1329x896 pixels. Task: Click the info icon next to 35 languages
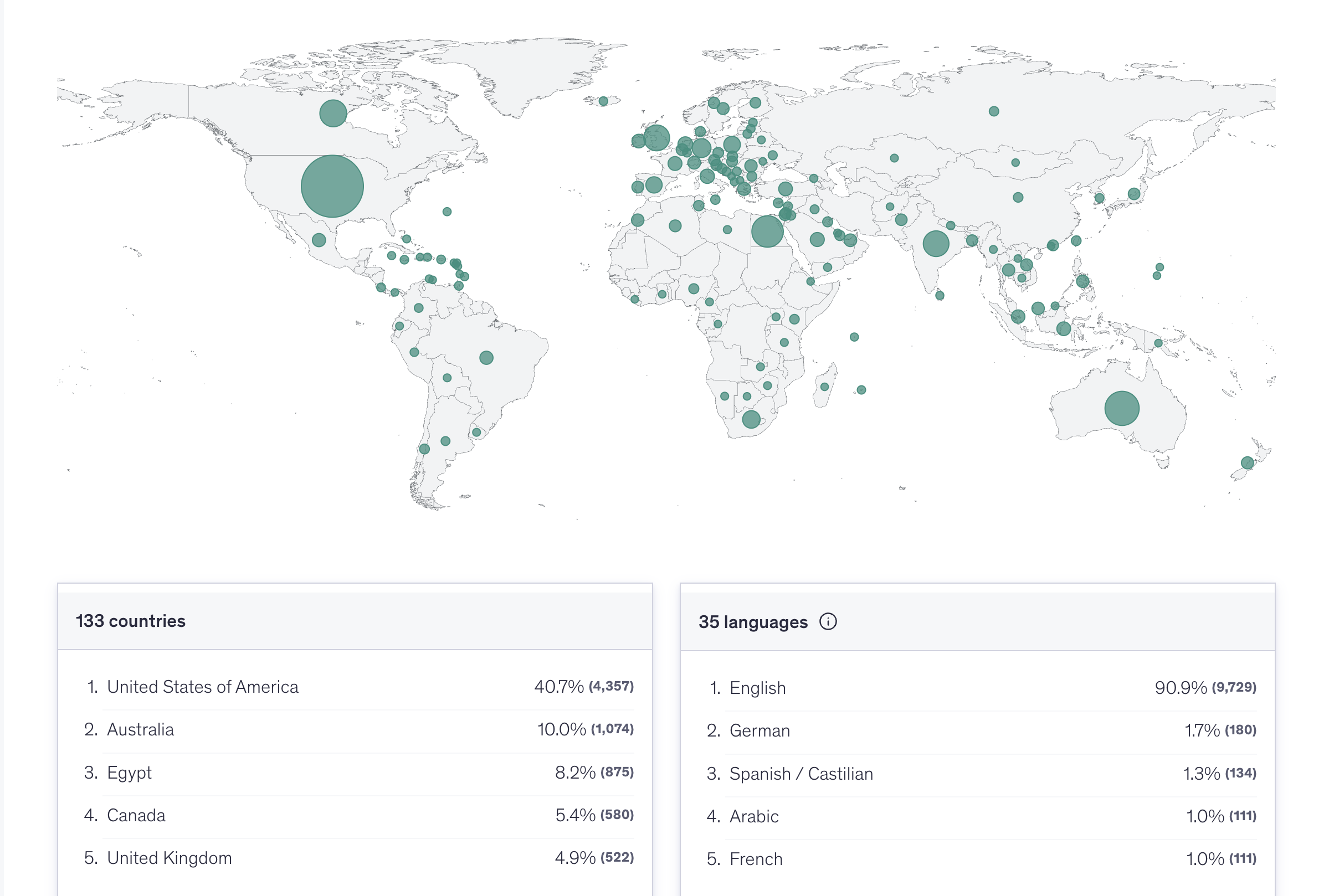(x=828, y=621)
